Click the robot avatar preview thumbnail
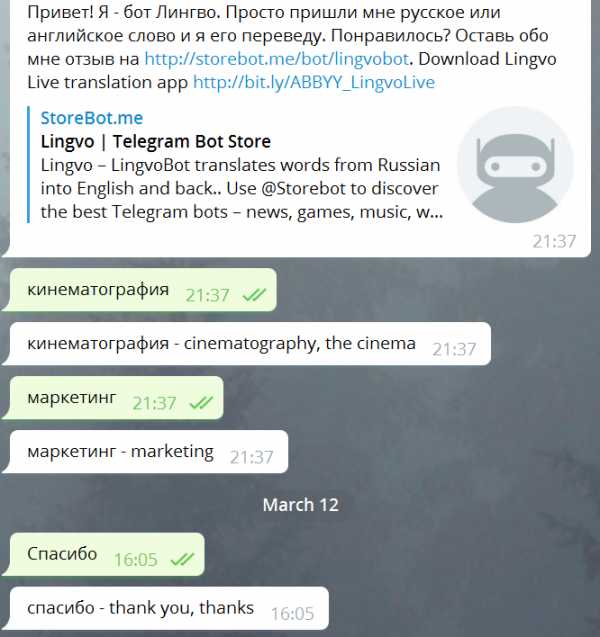600x637 pixels. 516,165
